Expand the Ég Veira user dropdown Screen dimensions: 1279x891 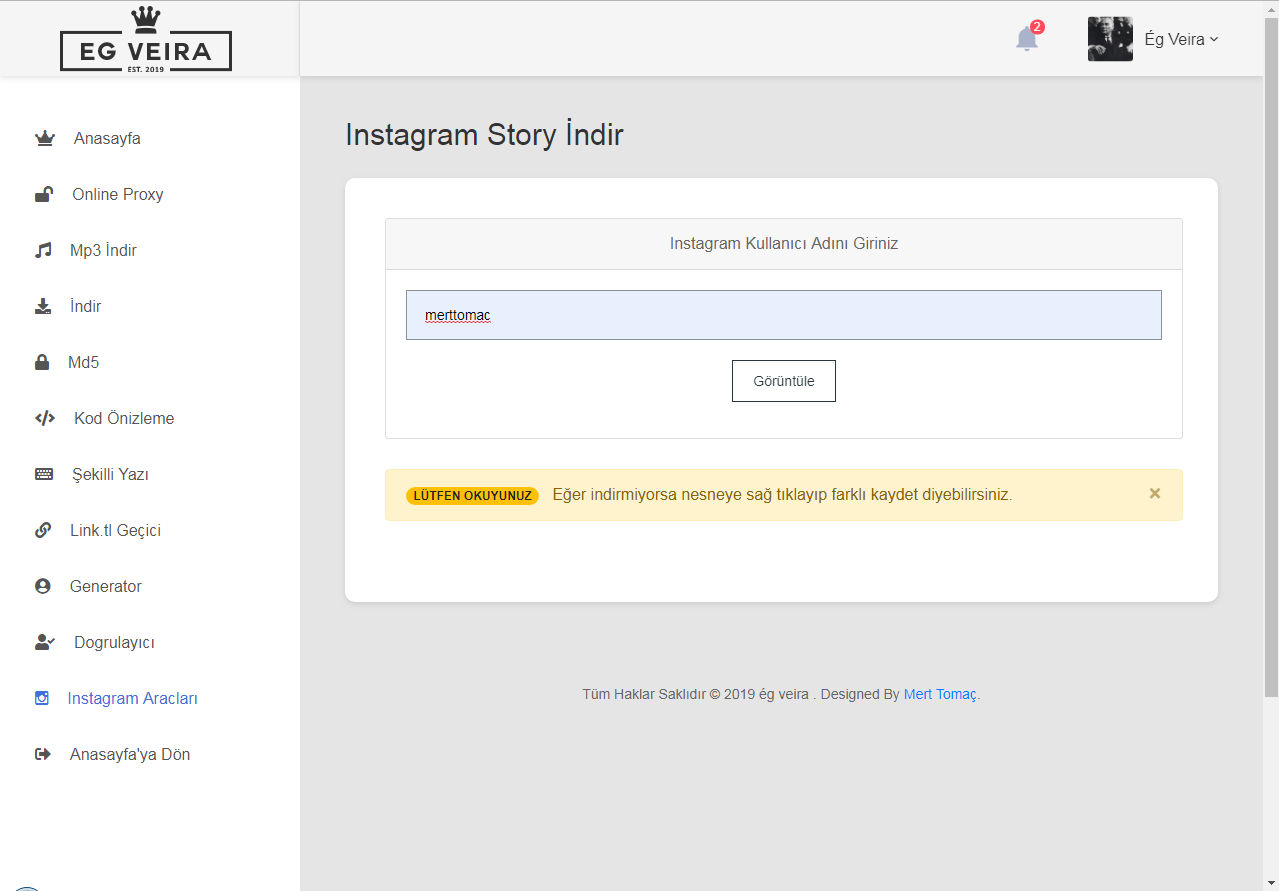[1181, 39]
